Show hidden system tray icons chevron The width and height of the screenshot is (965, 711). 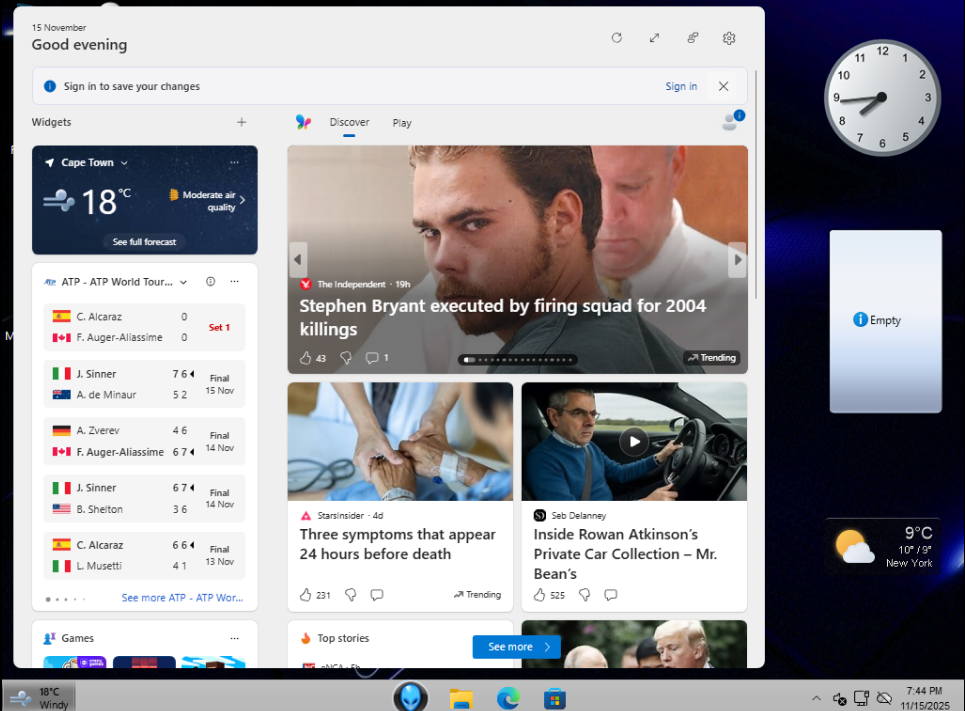pyautogui.click(x=816, y=698)
